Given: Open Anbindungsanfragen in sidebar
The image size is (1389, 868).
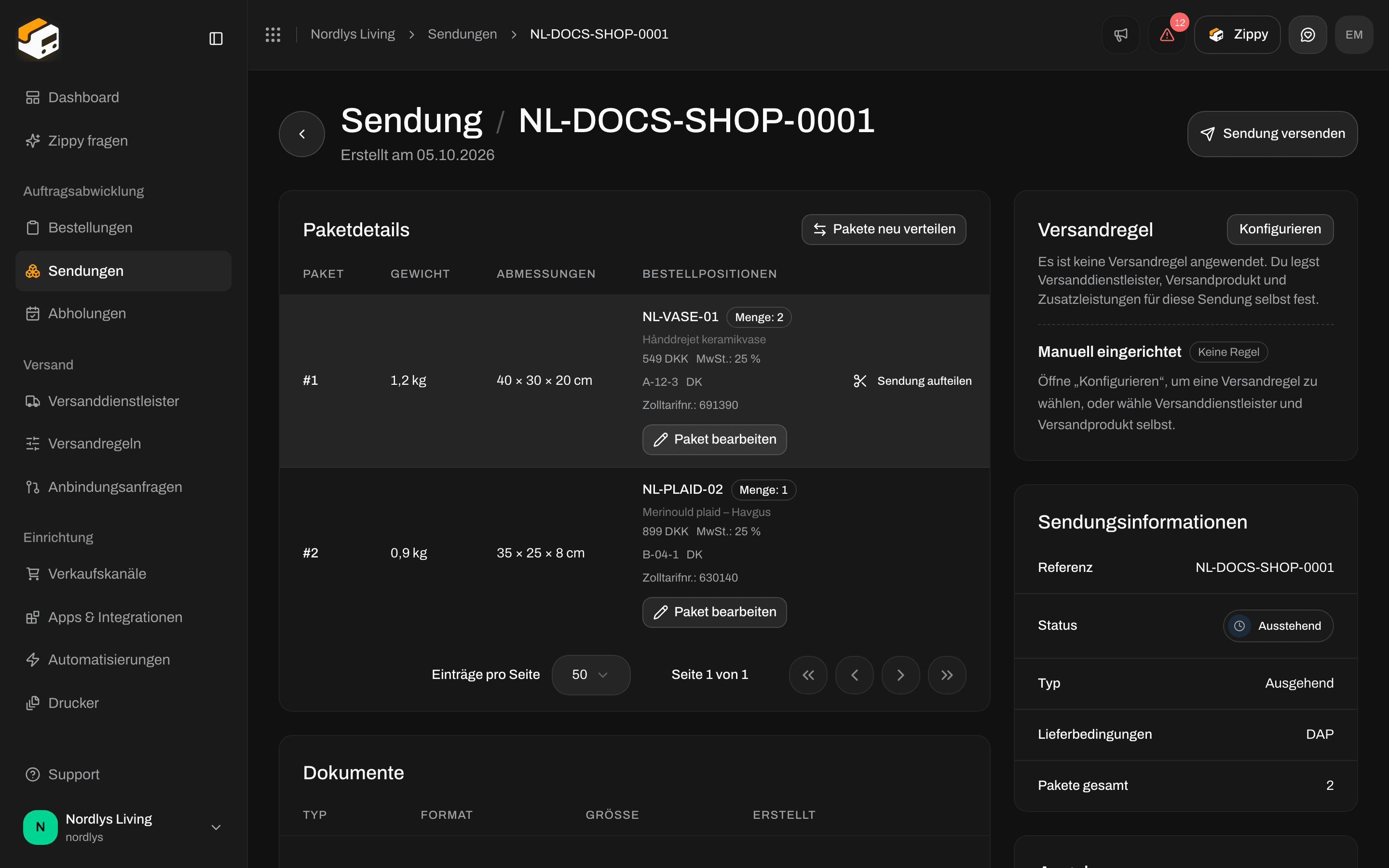Looking at the screenshot, I should pos(123,487).
